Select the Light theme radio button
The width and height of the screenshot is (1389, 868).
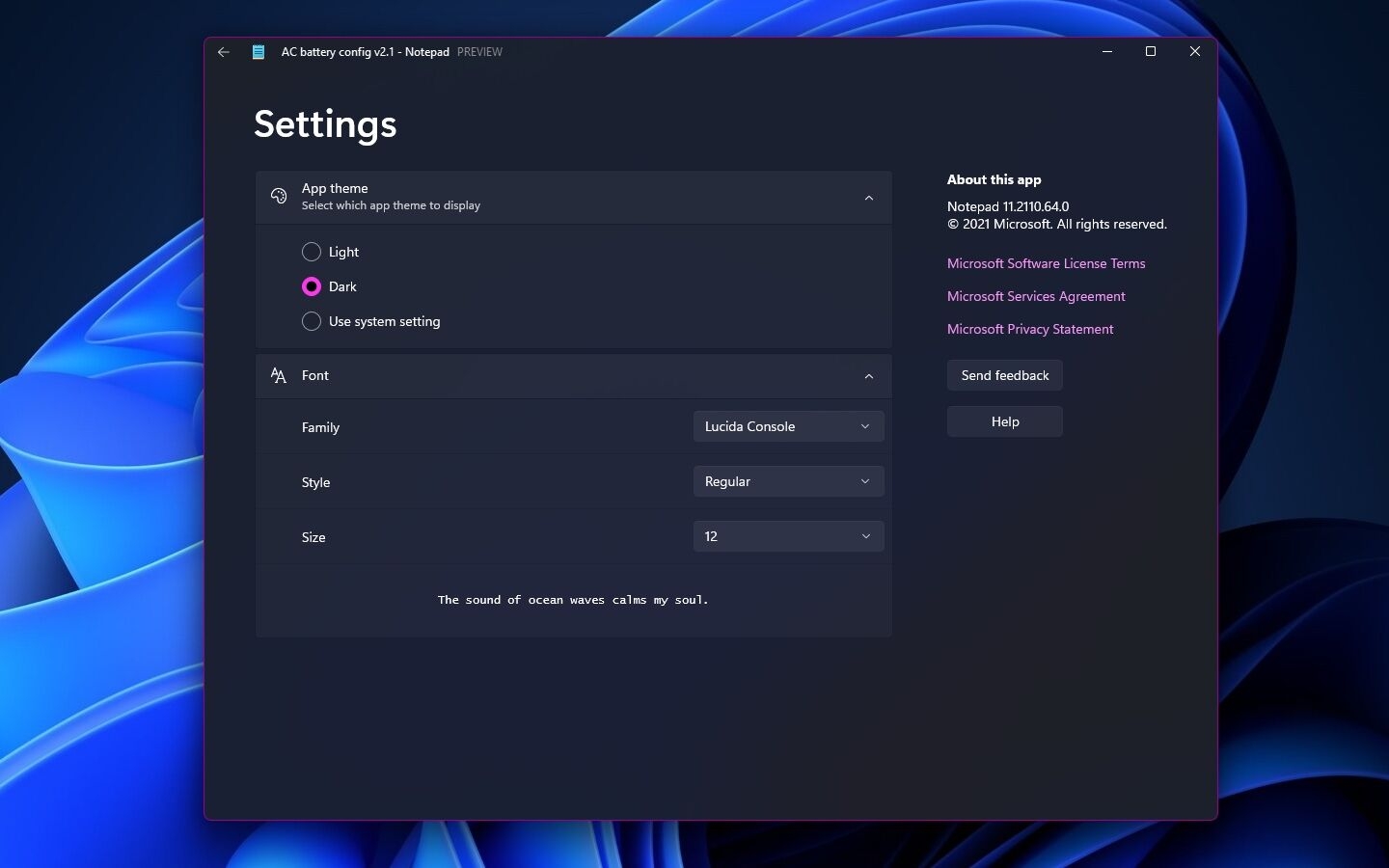312,252
